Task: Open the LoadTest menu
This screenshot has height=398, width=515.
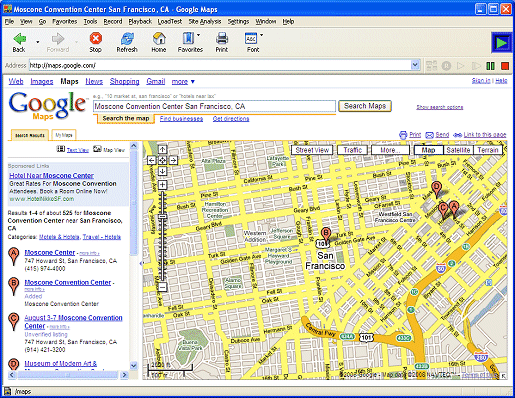Action: point(170,22)
